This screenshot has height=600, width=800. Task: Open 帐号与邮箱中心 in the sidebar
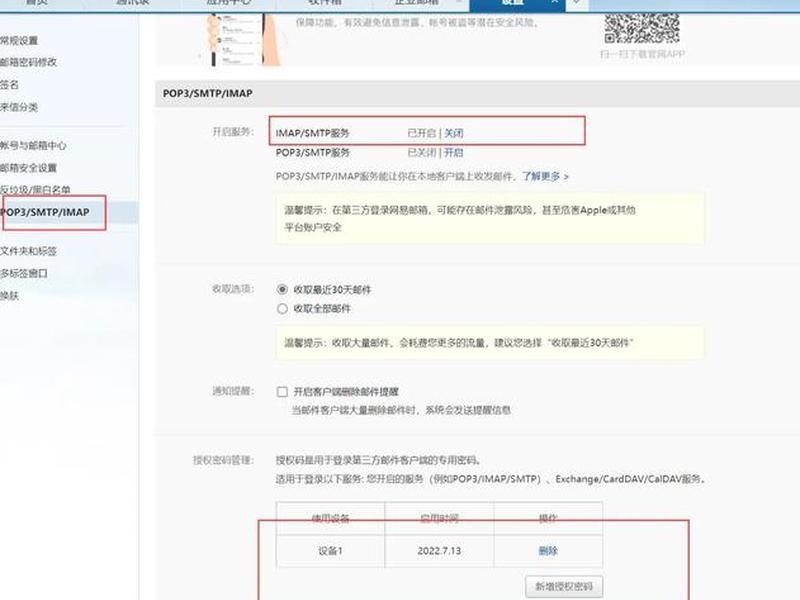tap(33, 145)
